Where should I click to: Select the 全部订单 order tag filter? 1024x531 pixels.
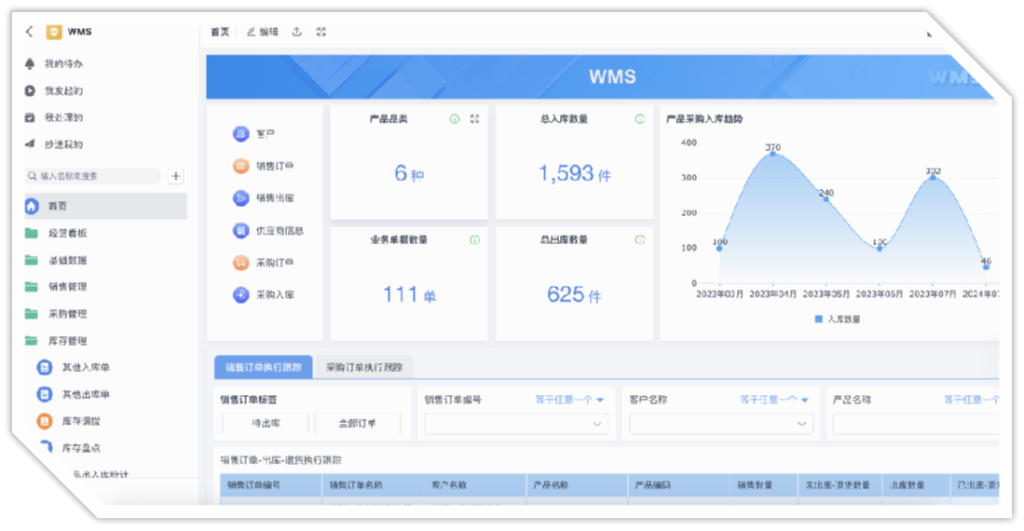click(358, 423)
